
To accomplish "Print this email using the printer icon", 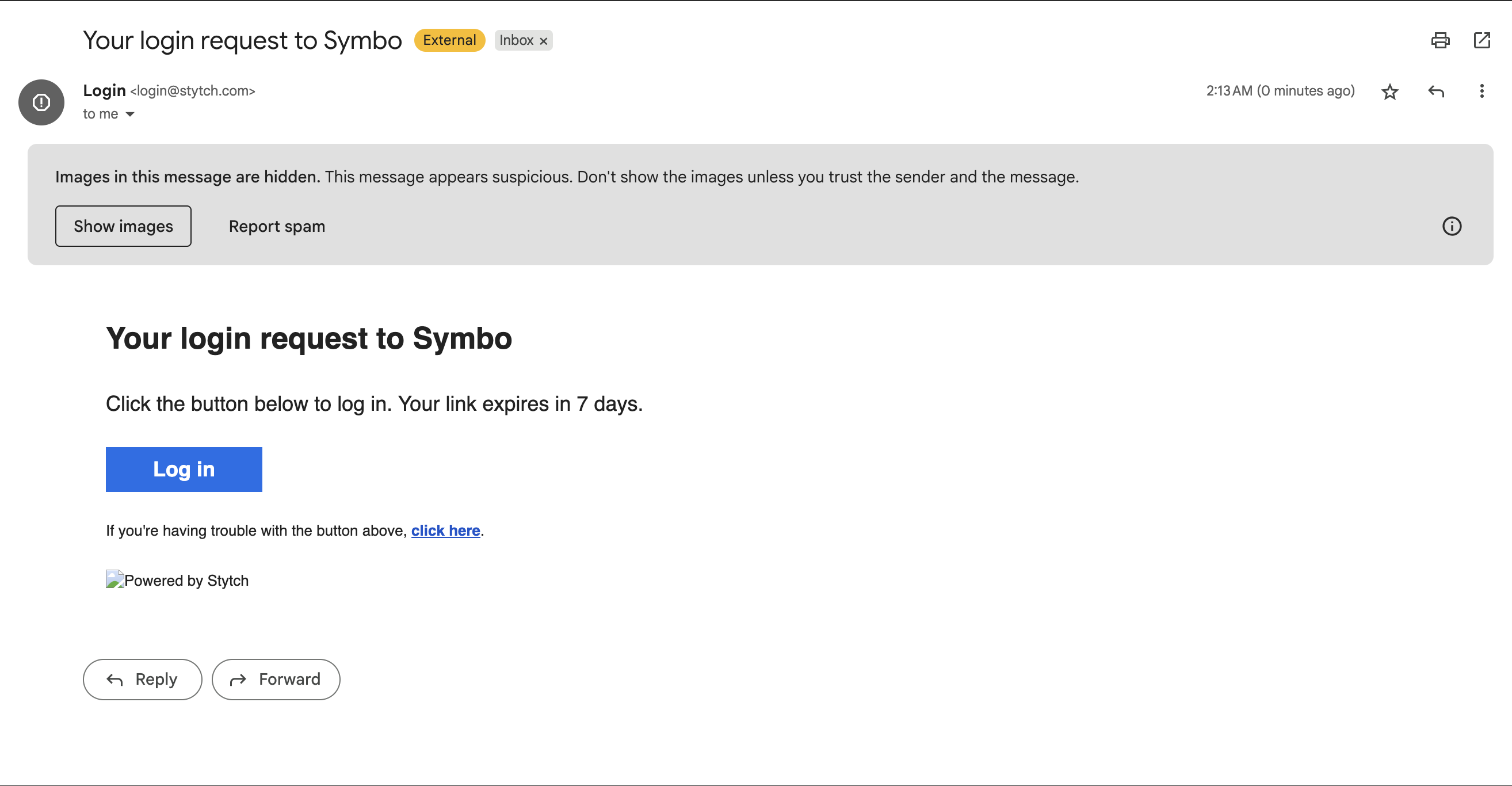I will [x=1440, y=40].
